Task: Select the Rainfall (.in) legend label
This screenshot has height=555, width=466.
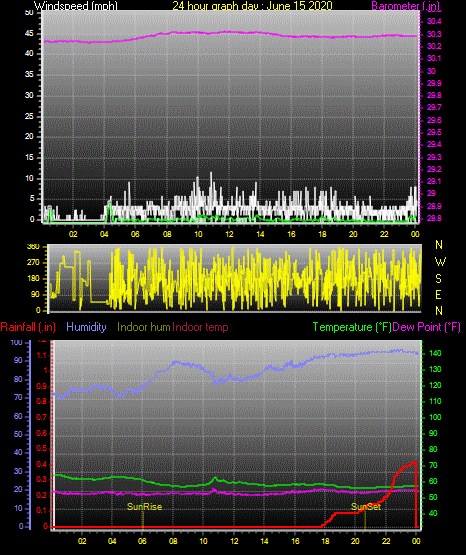Action: coord(28,327)
